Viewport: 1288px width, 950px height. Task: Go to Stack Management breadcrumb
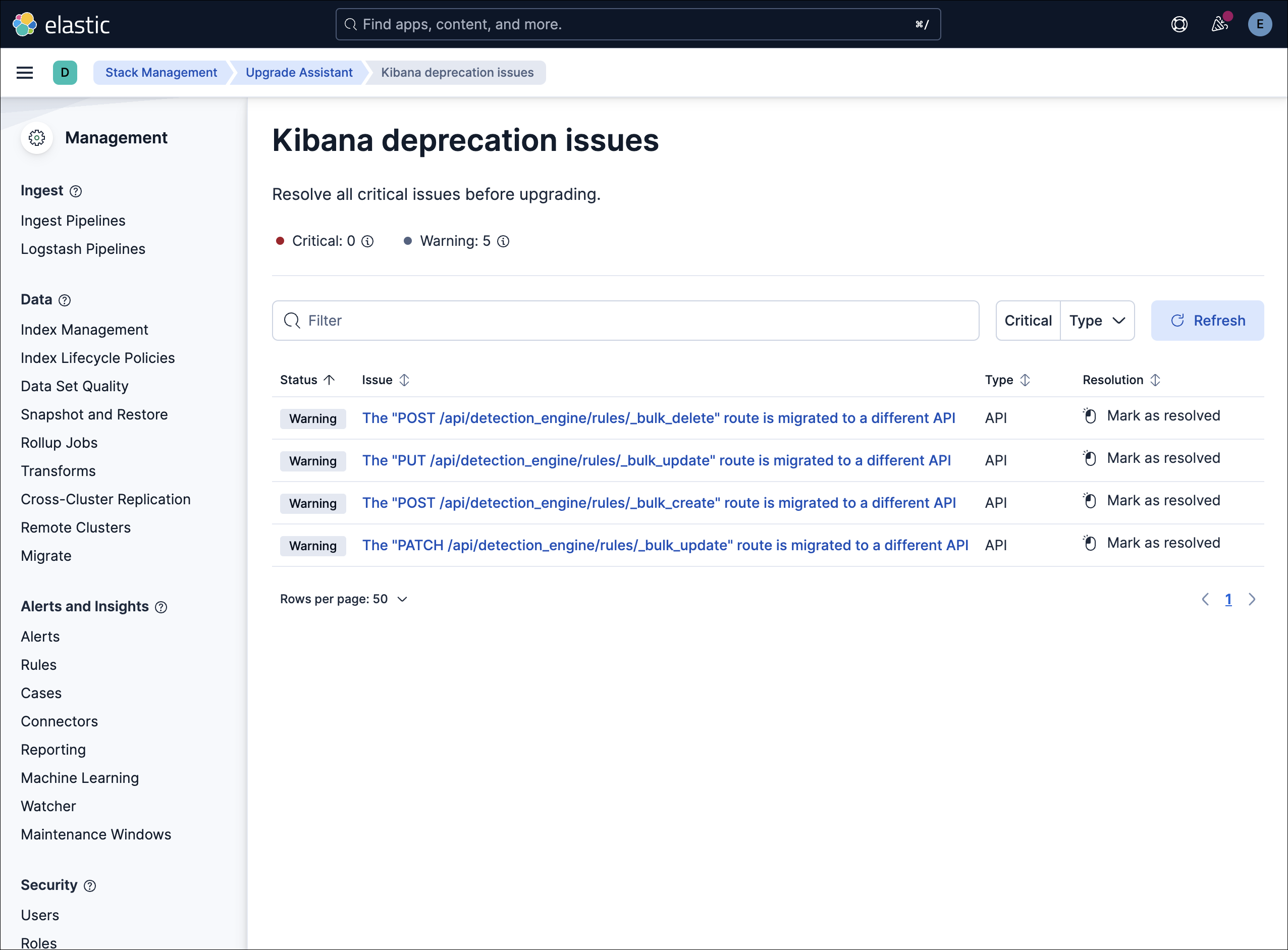161,73
